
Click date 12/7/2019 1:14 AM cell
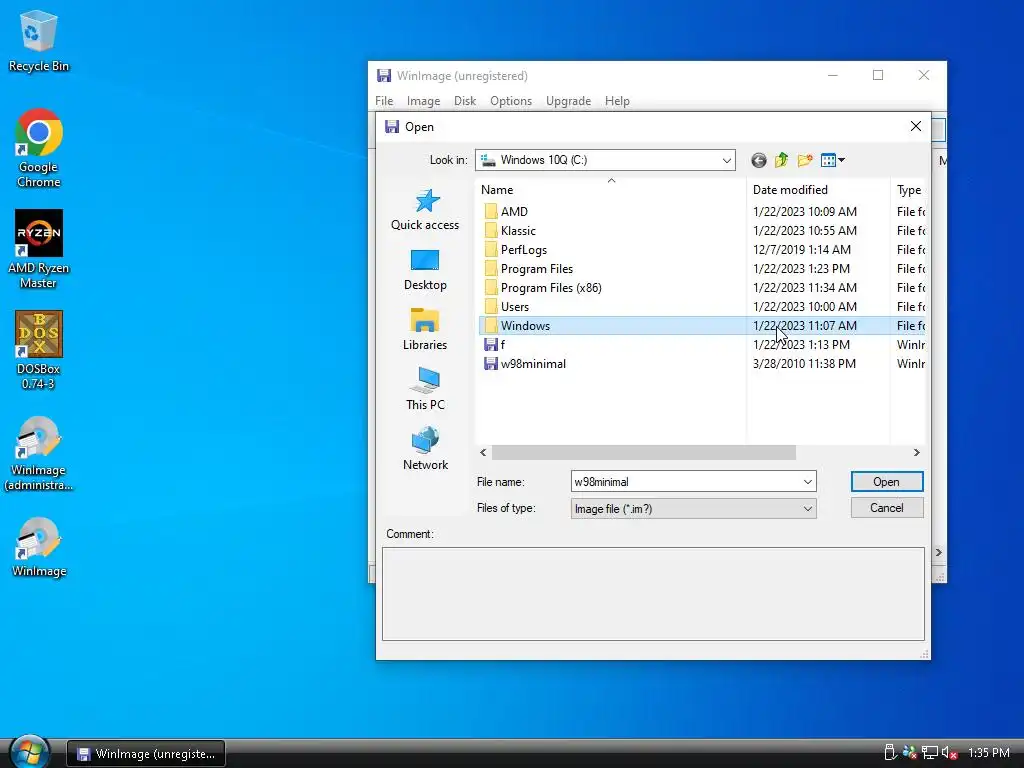(801, 249)
